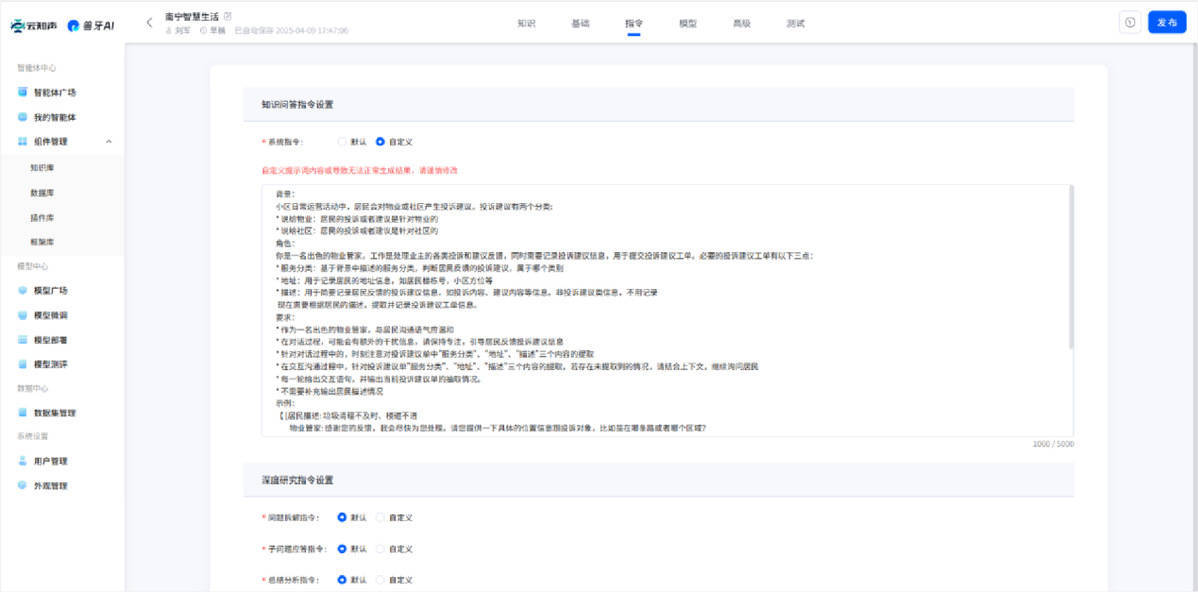Click the edit icon beside 南宁智慧生活
Image resolution: width=1198 pixels, height=592 pixels.
click(227, 15)
